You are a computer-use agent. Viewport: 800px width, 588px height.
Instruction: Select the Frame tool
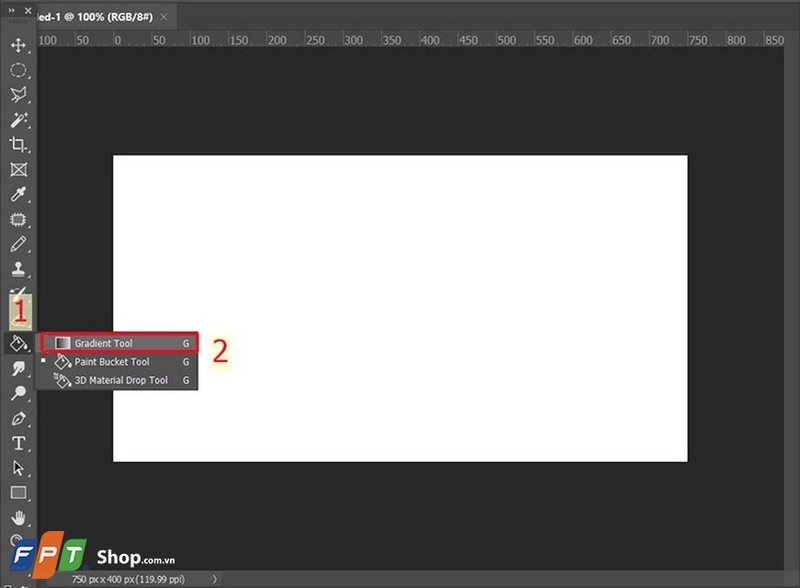(x=18, y=169)
